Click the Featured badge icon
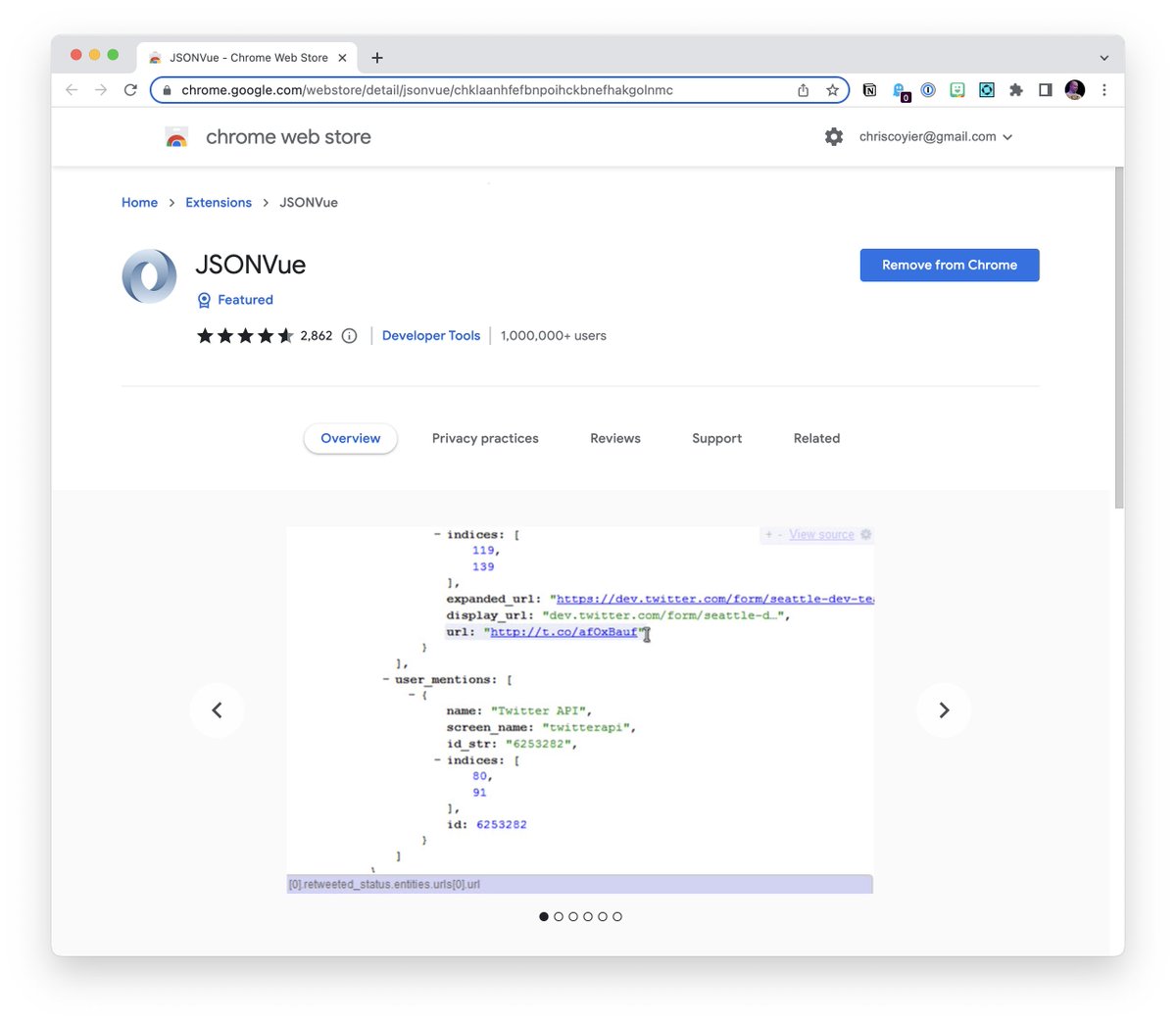Screen dimensions: 1176x1024 204,300
